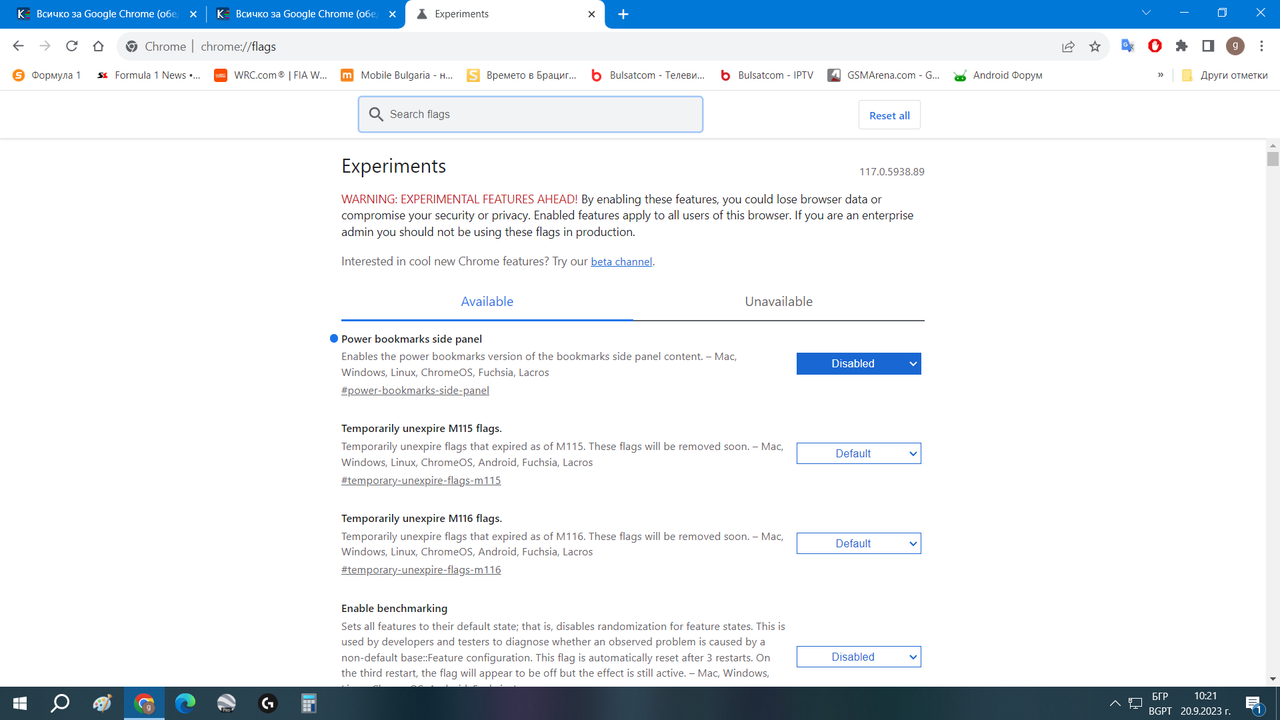This screenshot has height=720, width=1280.
Task: Open the Времето в Брациг bookmark
Action: click(x=523, y=75)
